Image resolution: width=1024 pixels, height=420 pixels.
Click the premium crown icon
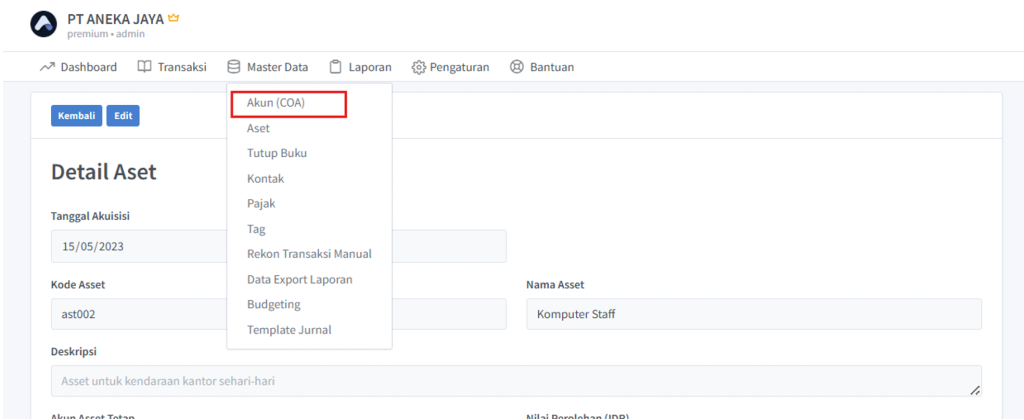(x=172, y=18)
